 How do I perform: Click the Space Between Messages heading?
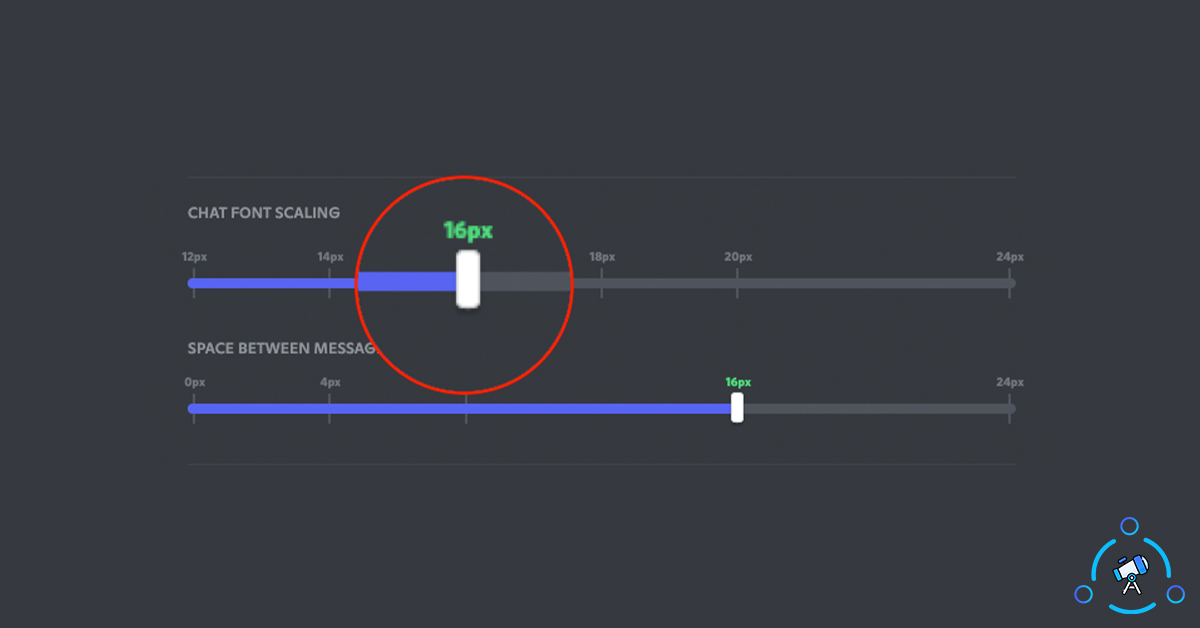280,348
